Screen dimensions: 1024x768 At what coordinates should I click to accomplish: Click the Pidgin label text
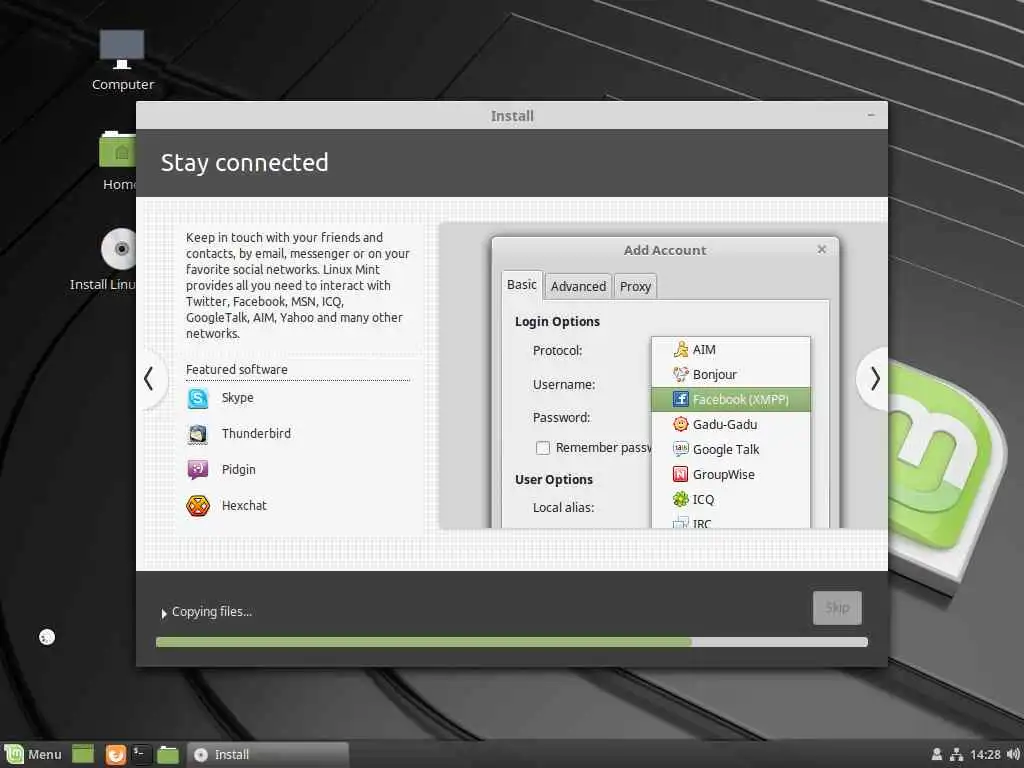coord(239,470)
